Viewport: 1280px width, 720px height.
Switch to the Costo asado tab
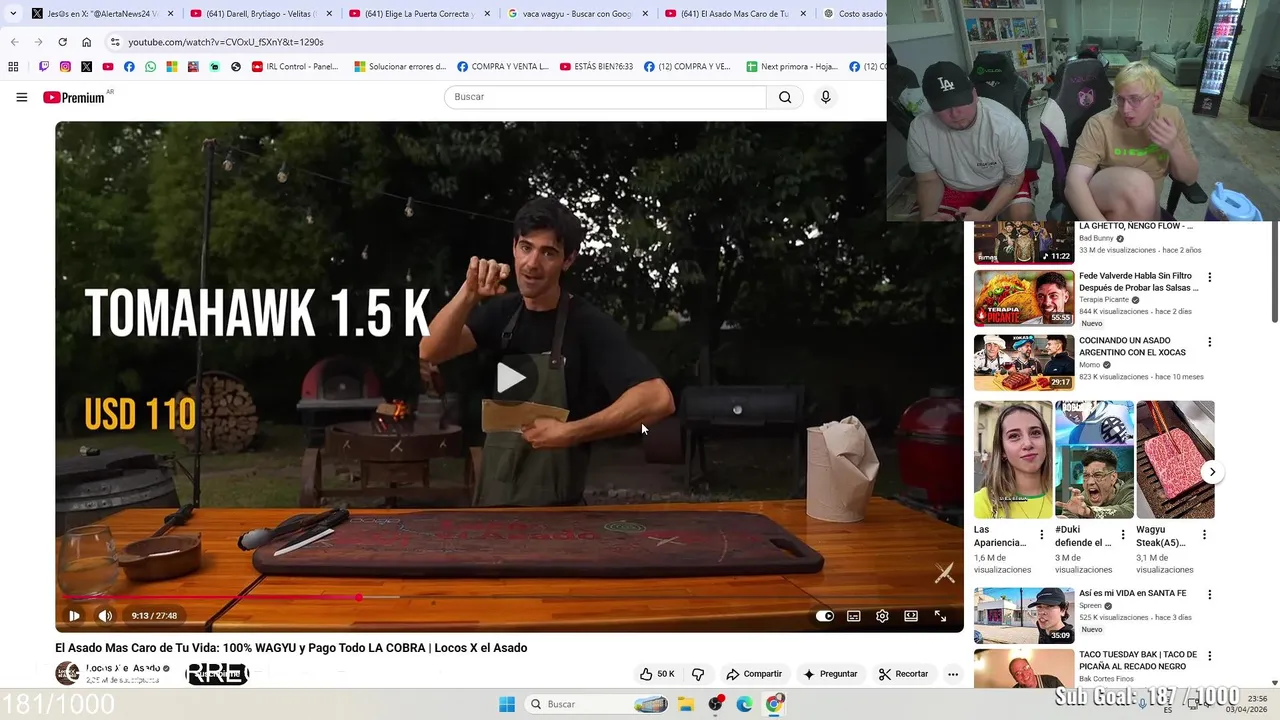(853, 14)
